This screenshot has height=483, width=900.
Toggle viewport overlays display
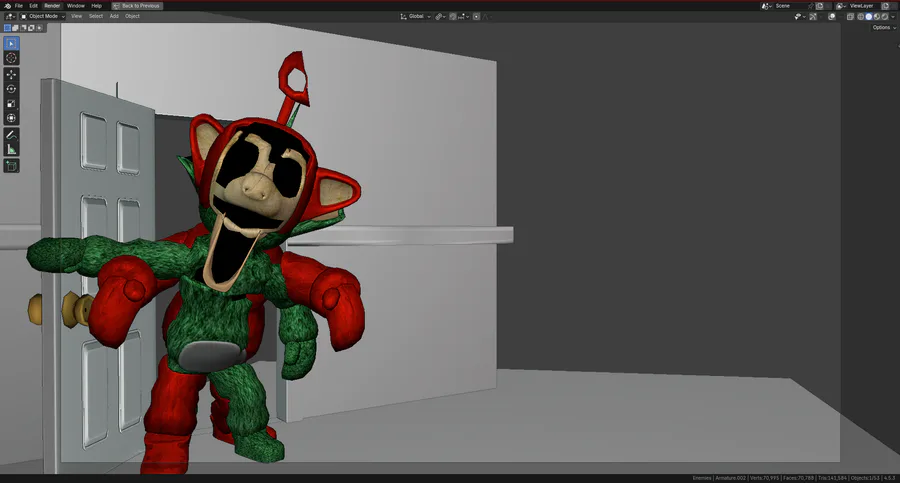click(832, 17)
